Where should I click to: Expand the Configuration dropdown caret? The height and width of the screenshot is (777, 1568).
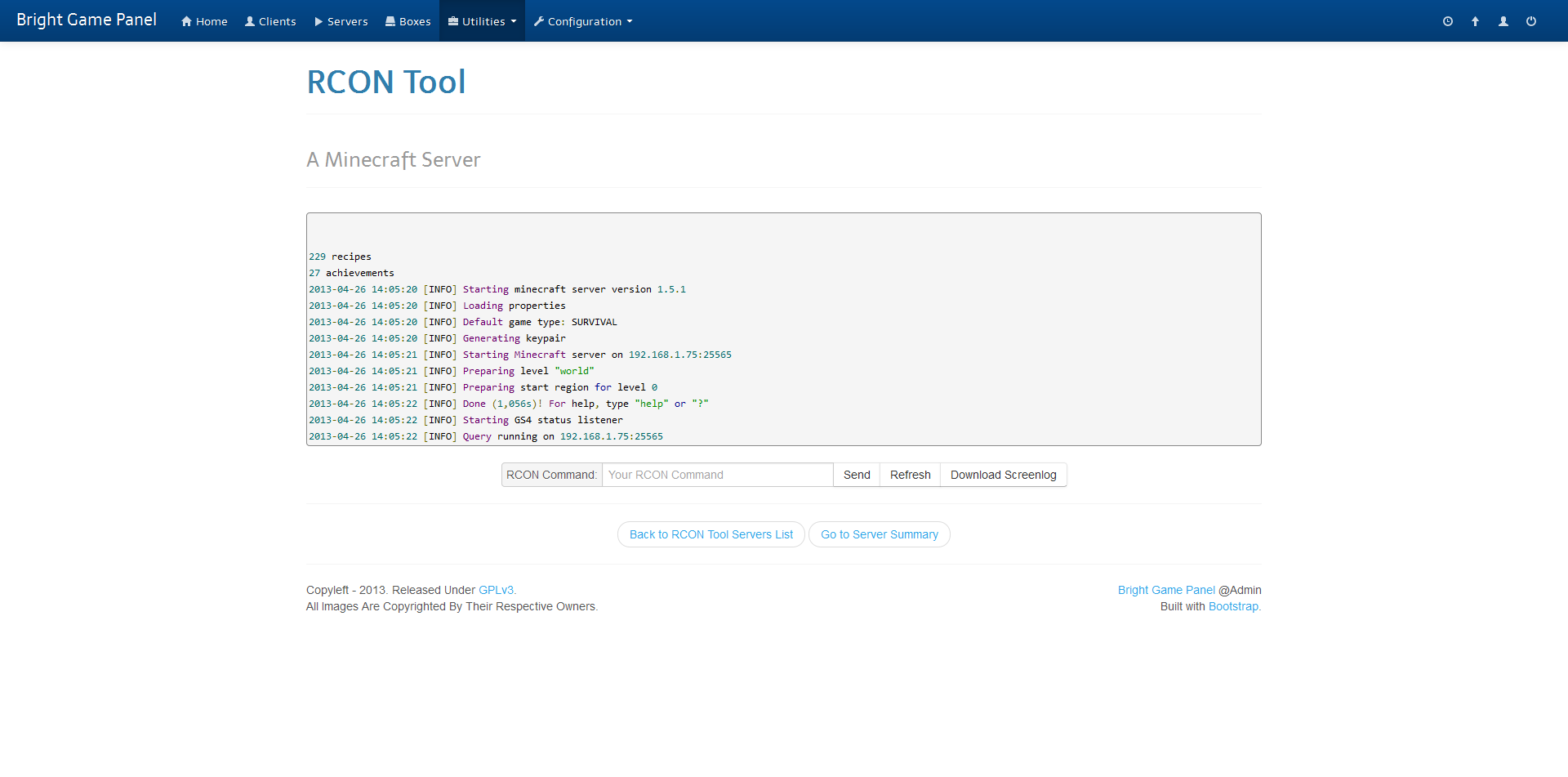[629, 22]
